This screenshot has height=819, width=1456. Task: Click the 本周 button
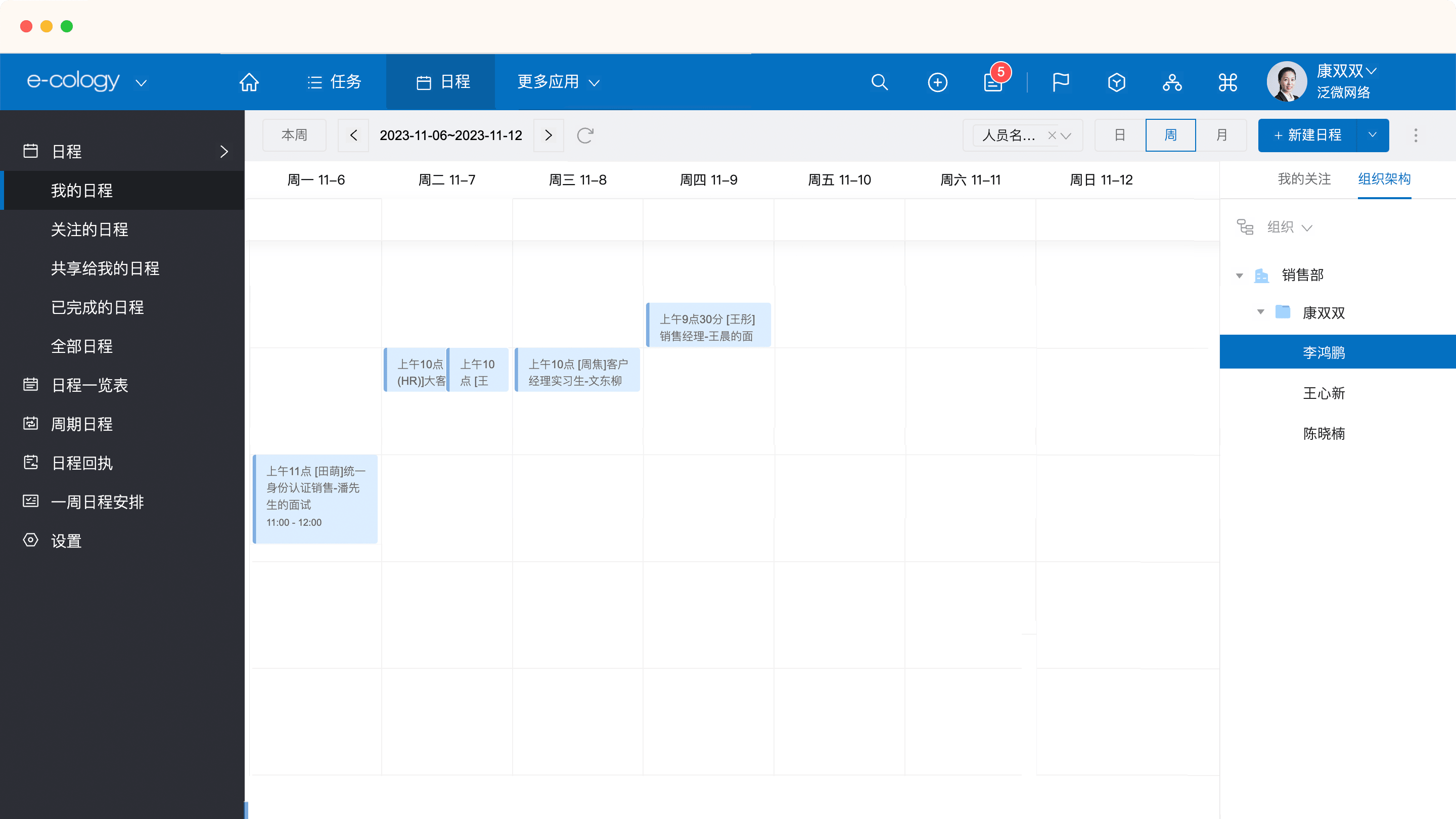coord(294,135)
